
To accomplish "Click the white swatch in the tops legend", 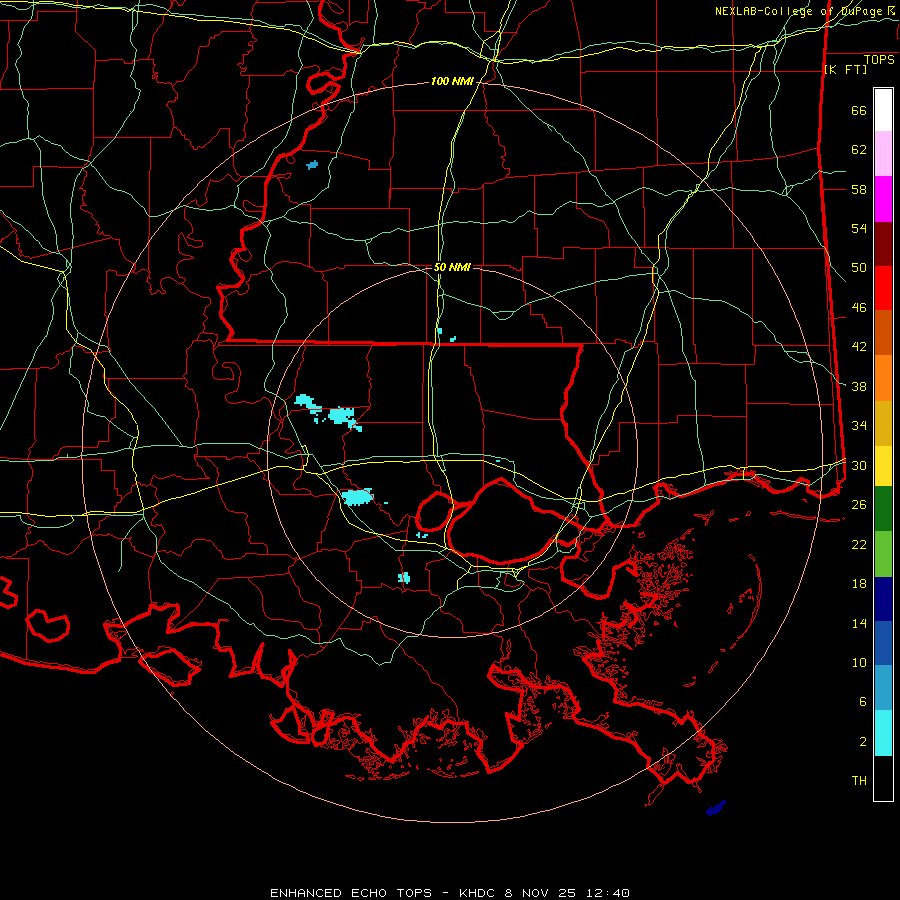I will tap(883, 110).
